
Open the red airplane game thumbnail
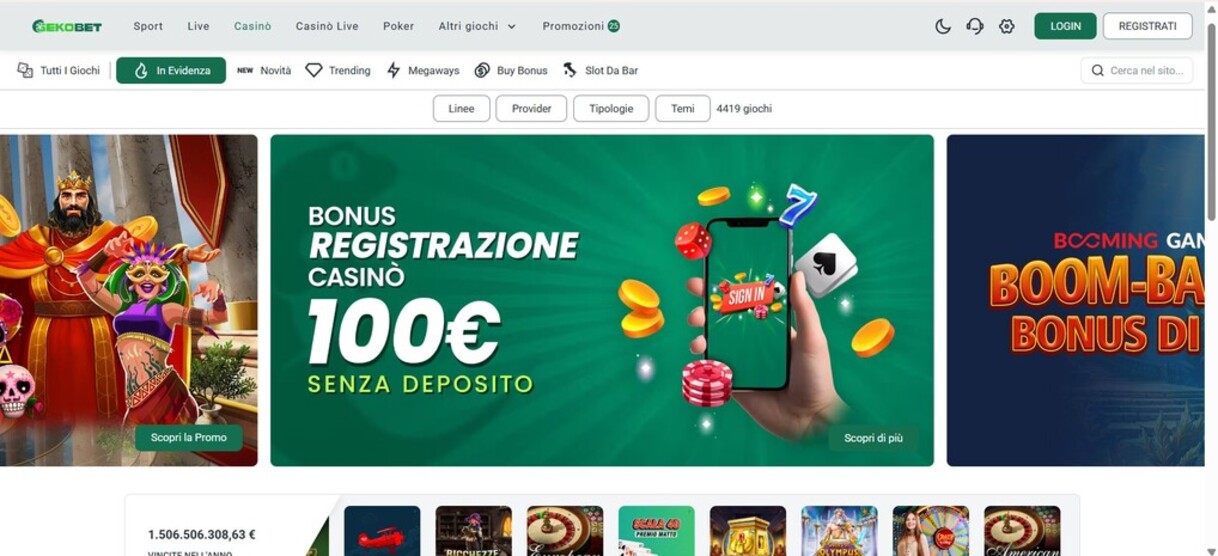click(382, 531)
